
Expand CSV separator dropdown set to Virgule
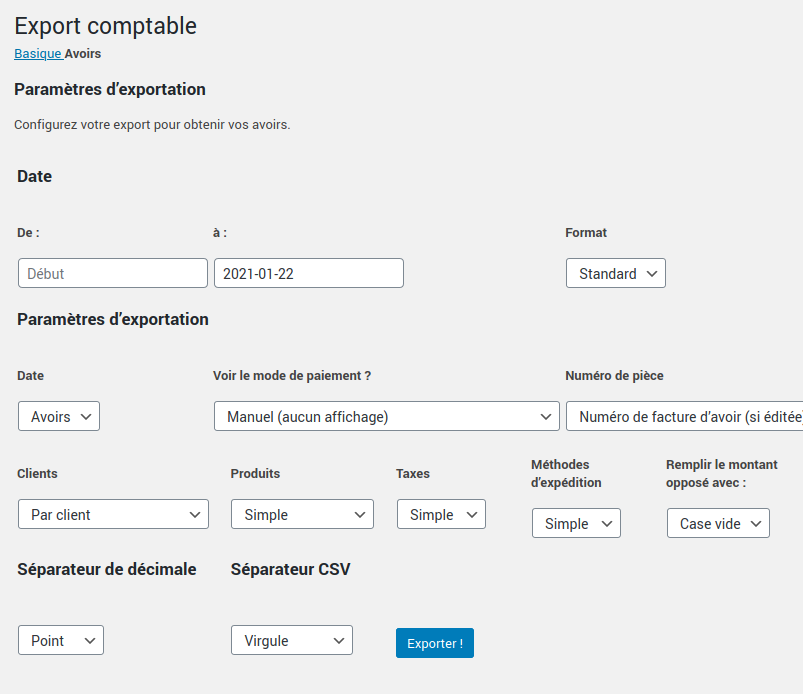[x=291, y=640]
